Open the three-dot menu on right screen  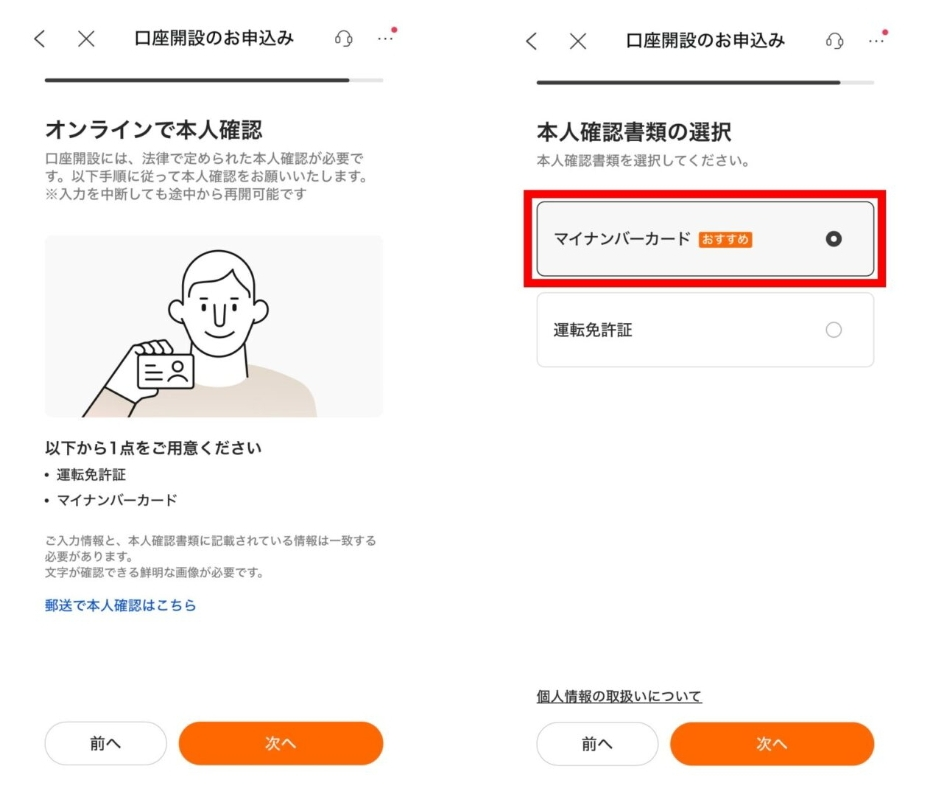click(876, 41)
